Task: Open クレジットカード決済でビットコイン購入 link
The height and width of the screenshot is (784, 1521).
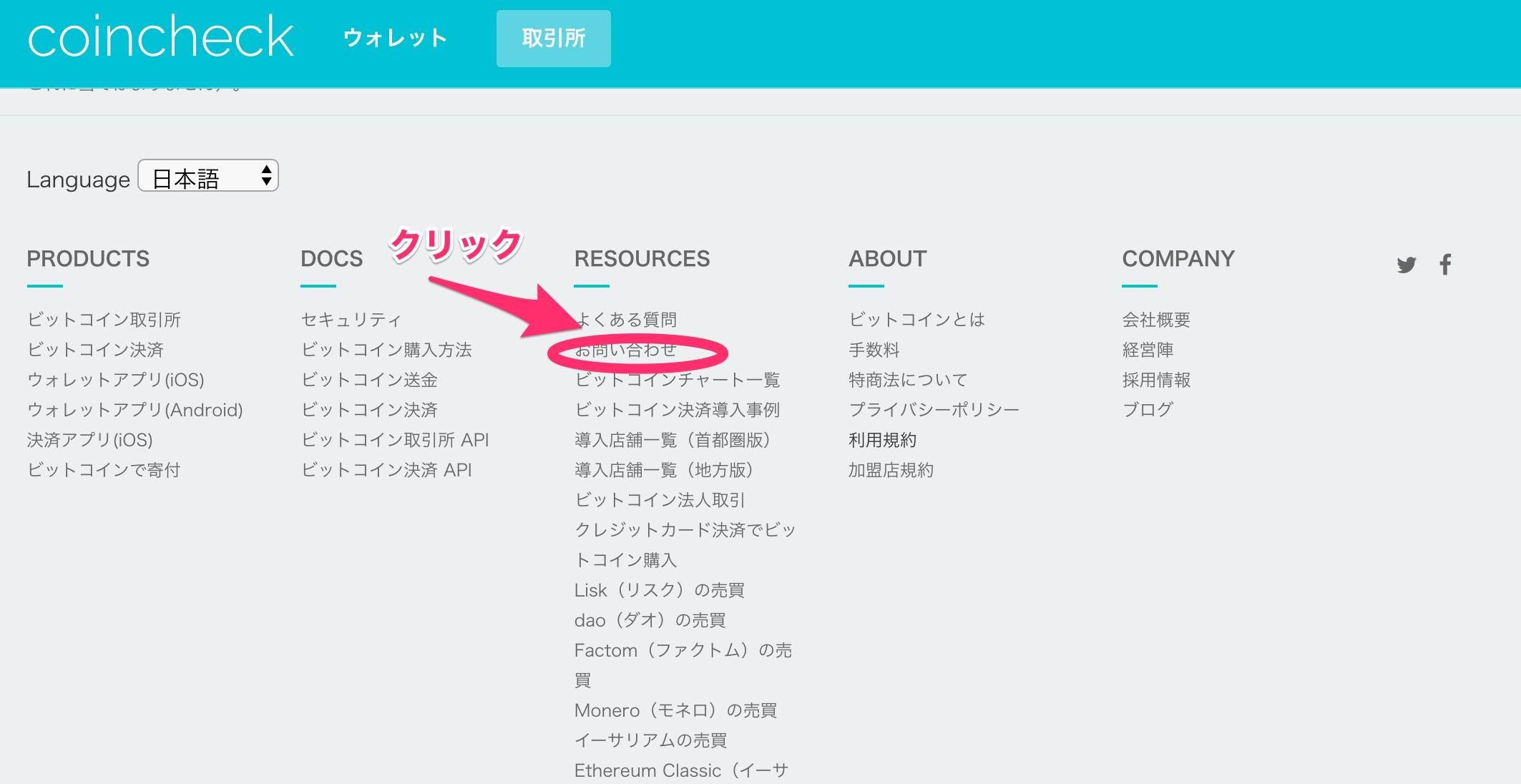Action: pyautogui.click(x=685, y=545)
